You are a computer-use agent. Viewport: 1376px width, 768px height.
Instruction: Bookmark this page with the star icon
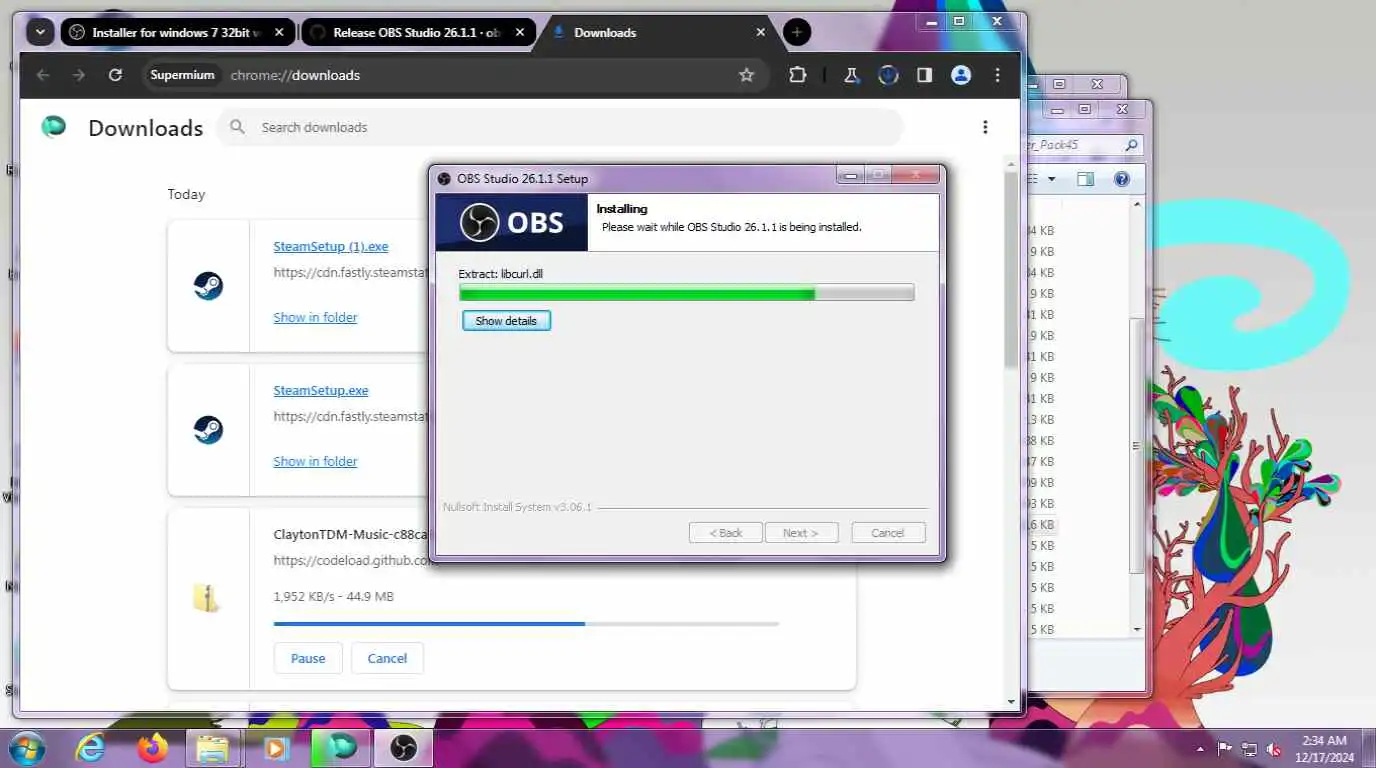[x=746, y=75]
